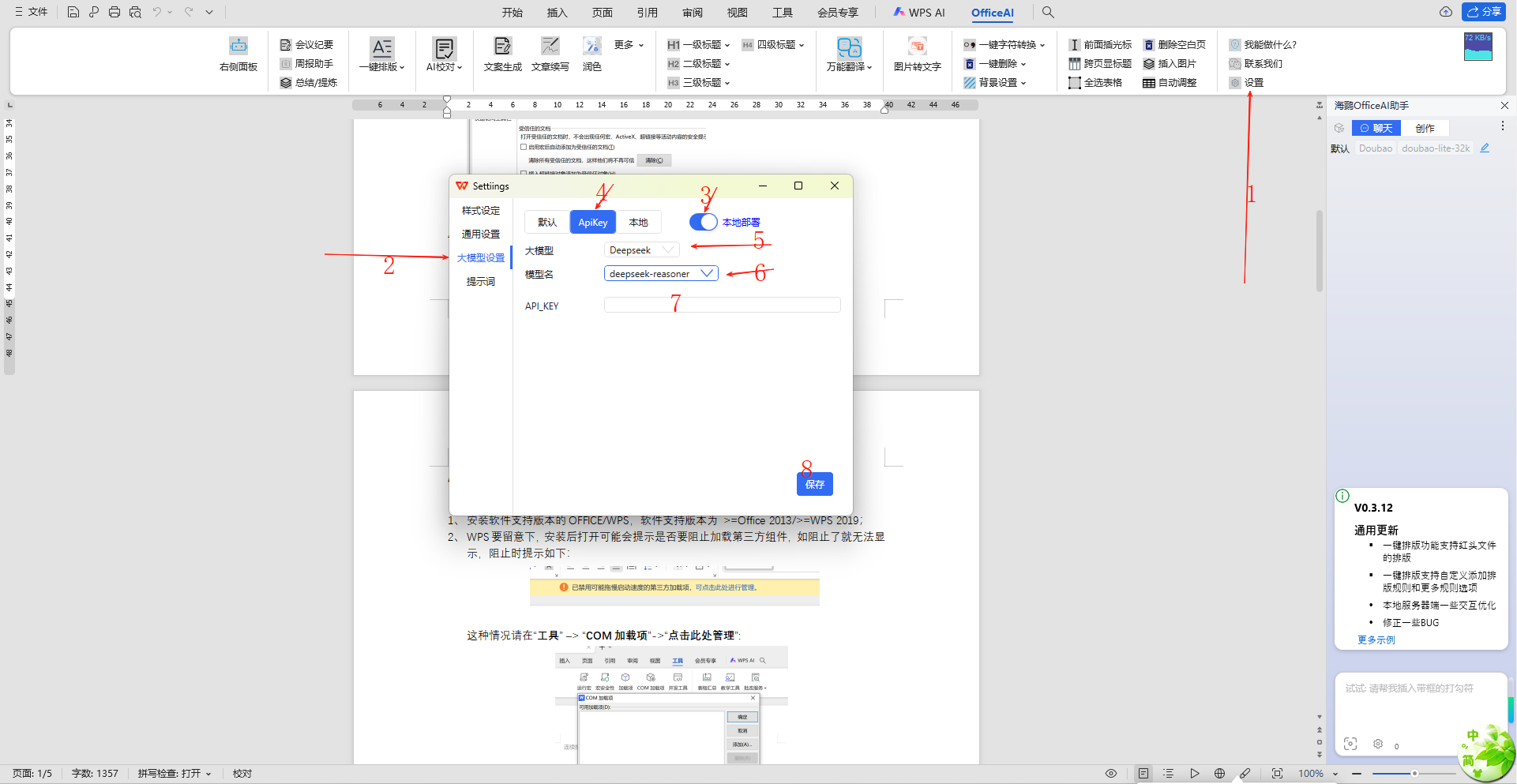Enable eye protection mode in status bar
The width and height of the screenshot is (1517, 784).
pos(1111,774)
